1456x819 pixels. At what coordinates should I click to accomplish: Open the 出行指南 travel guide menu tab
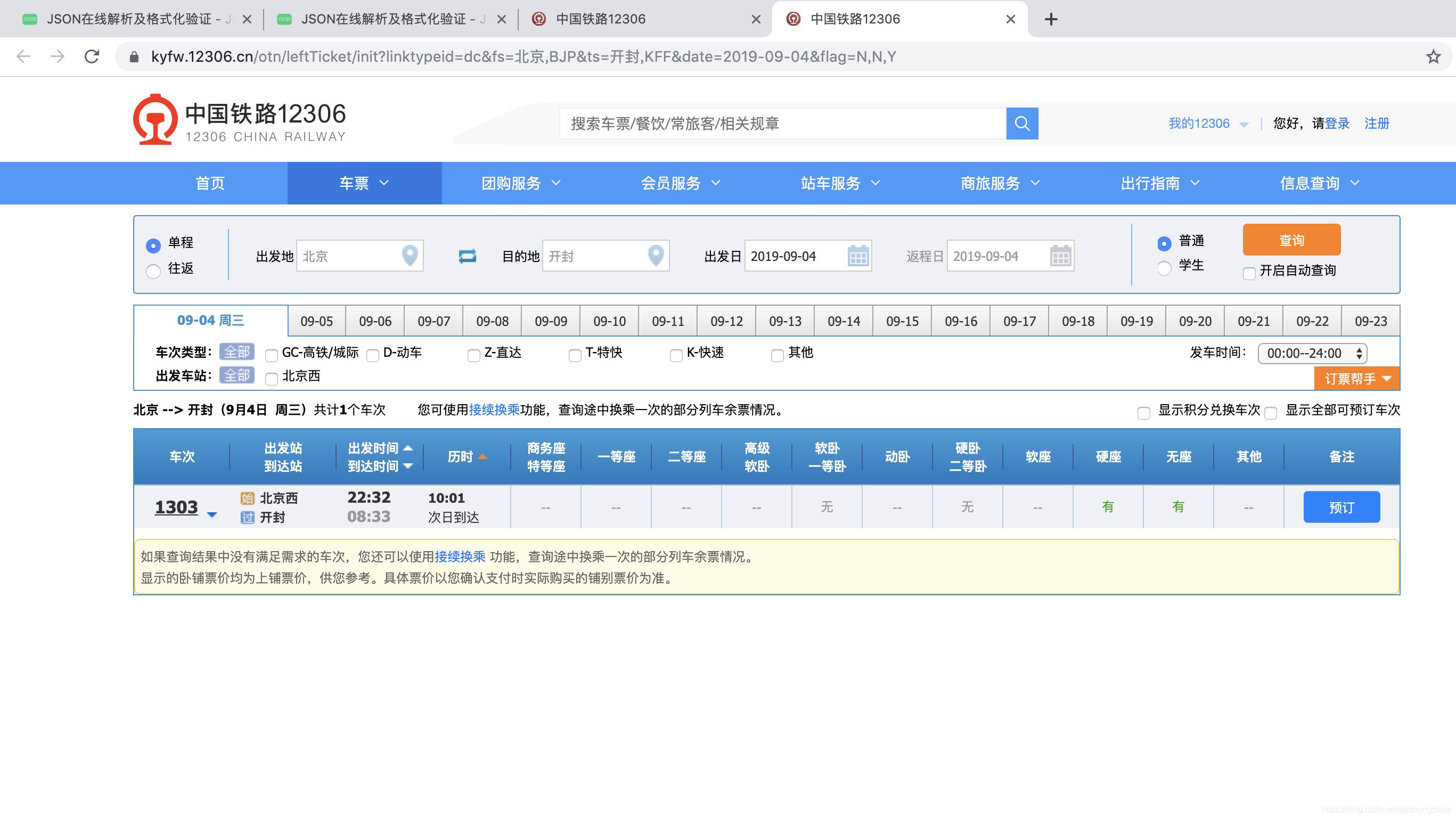tap(1158, 184)
